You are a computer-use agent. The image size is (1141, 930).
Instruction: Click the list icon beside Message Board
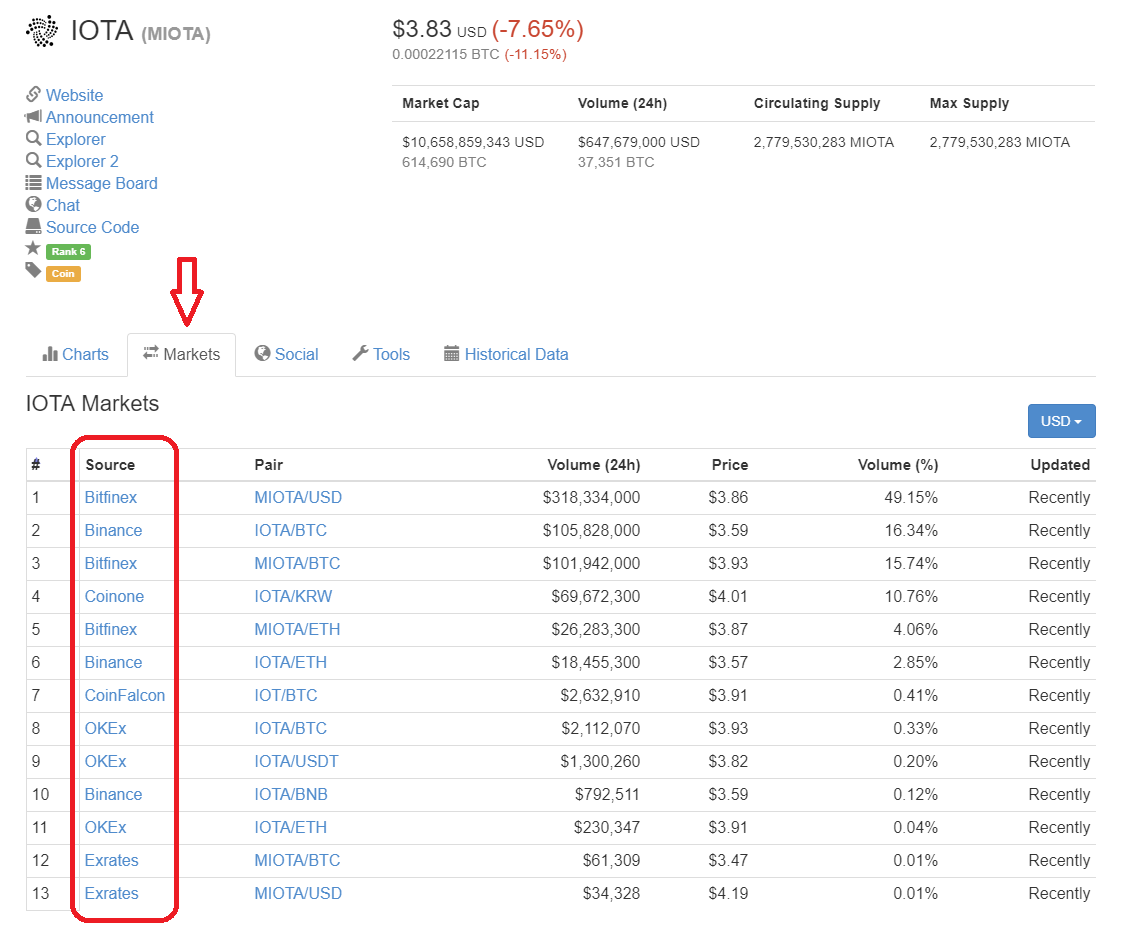coord(34,183)
